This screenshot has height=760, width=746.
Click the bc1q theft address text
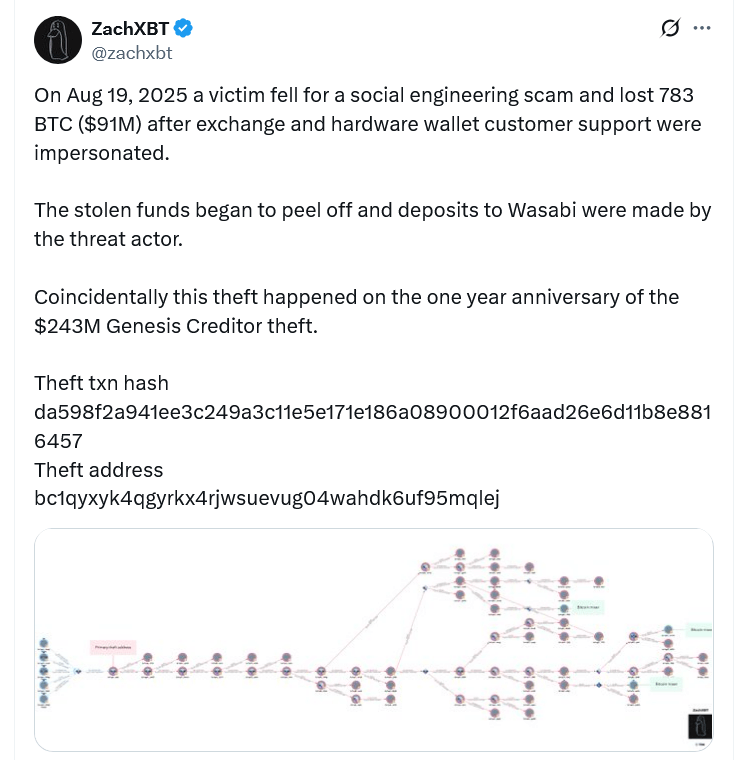pyautogui.click(x=266, y=497)
